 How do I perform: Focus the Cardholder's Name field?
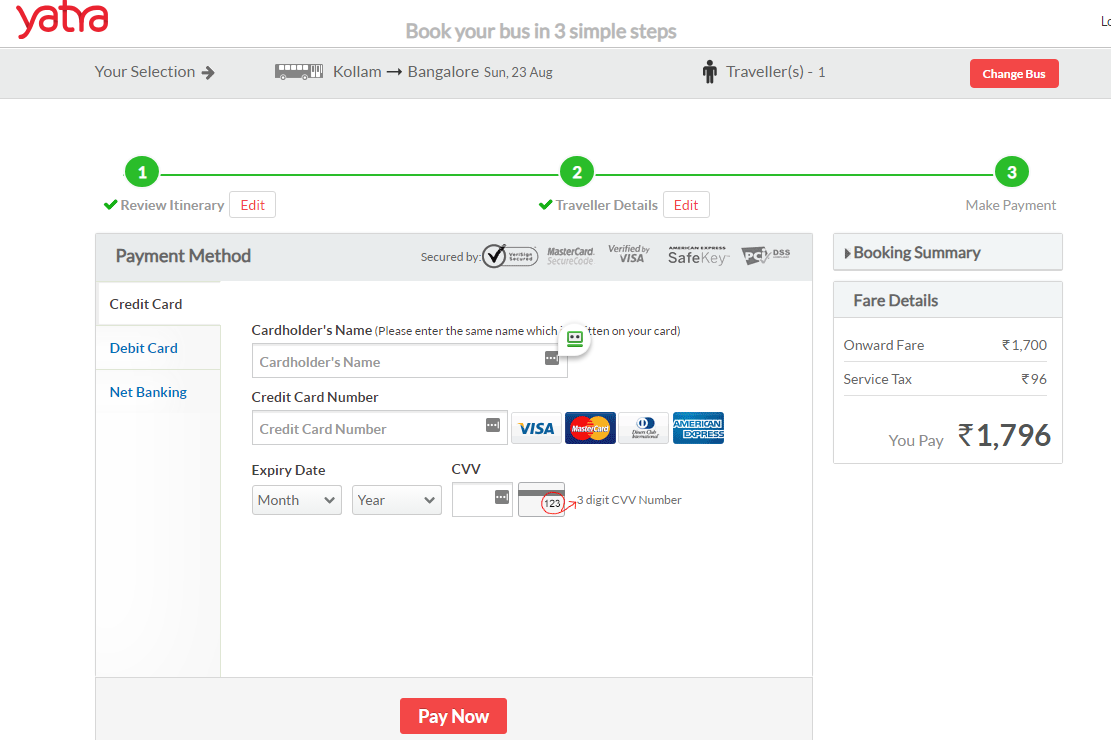pos(410,361)
